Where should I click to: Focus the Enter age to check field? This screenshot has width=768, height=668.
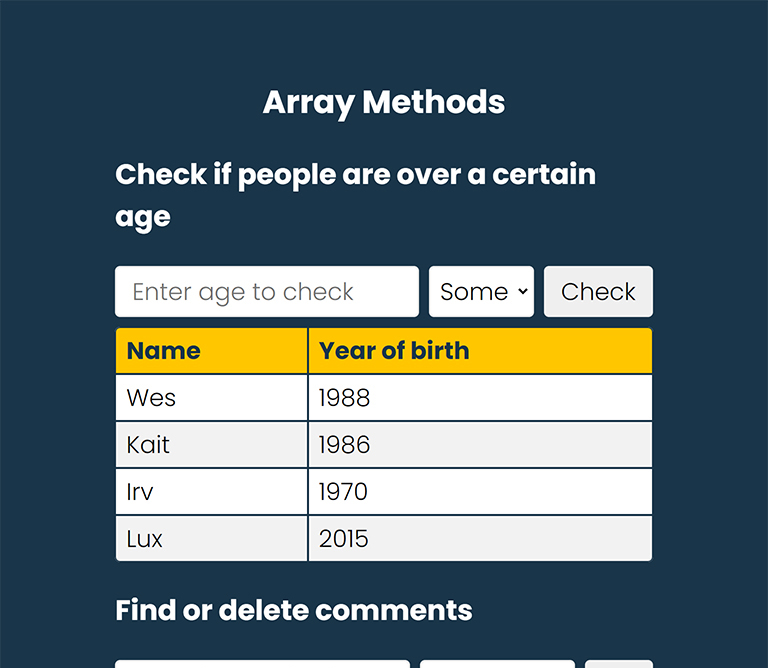[x=267, y=291]
